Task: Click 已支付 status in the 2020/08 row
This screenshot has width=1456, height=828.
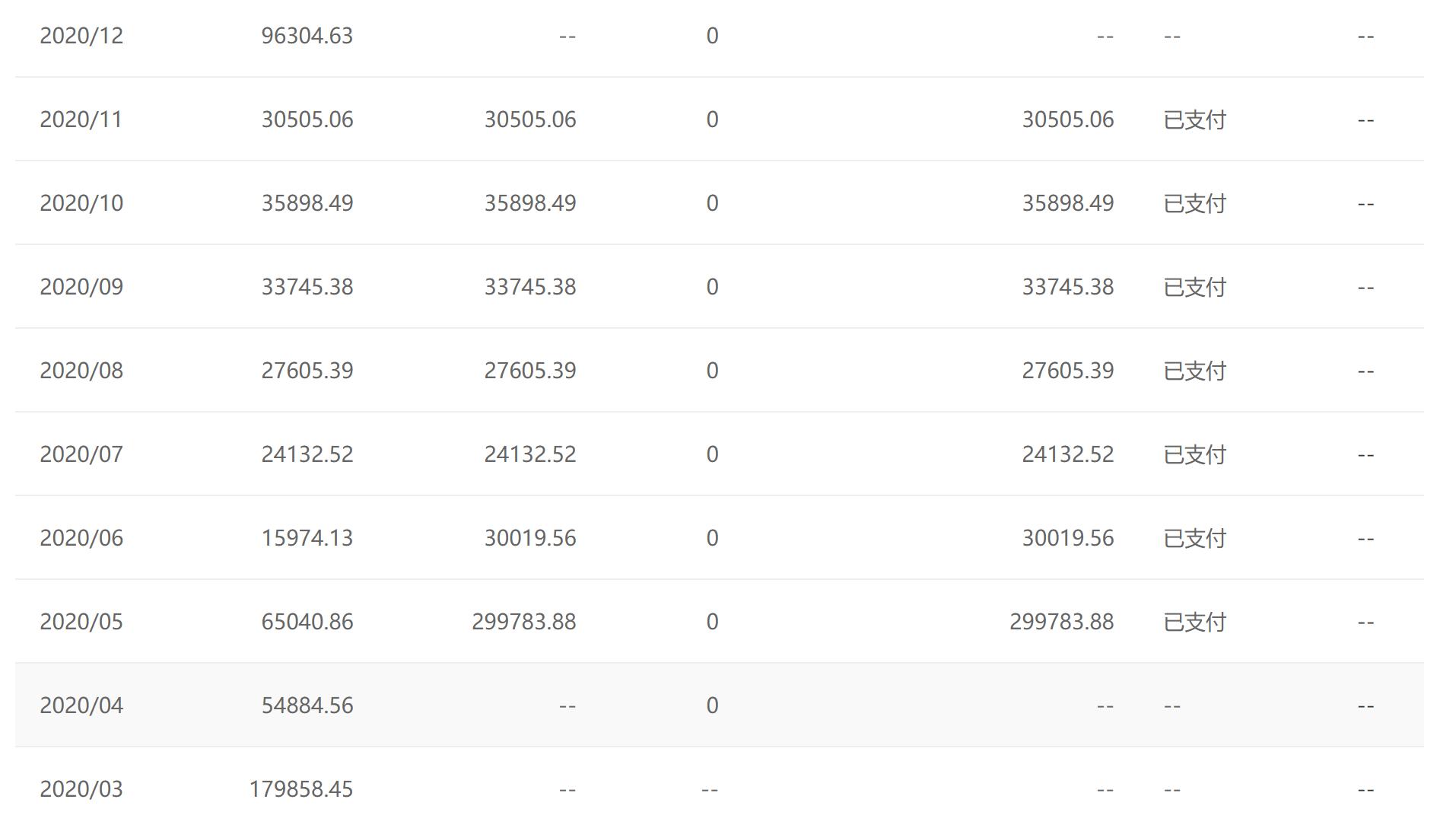Action: [1194, 371]
